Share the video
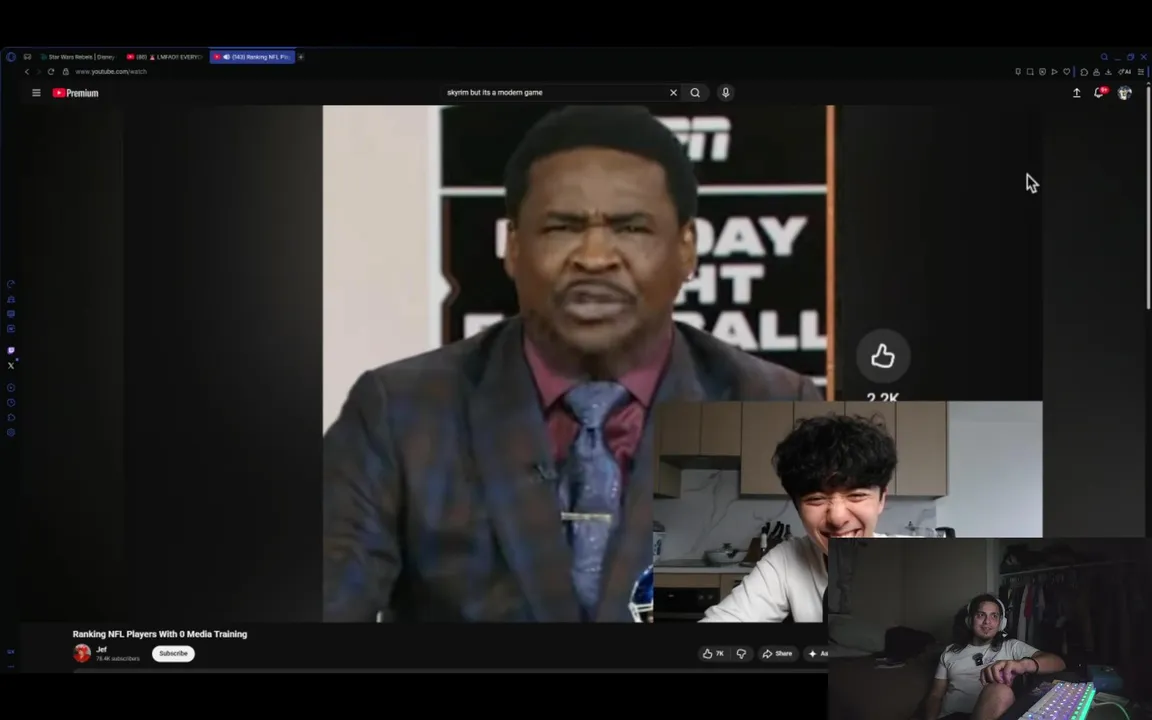This screenshot has height=720, width=1152. coord(777,654)
